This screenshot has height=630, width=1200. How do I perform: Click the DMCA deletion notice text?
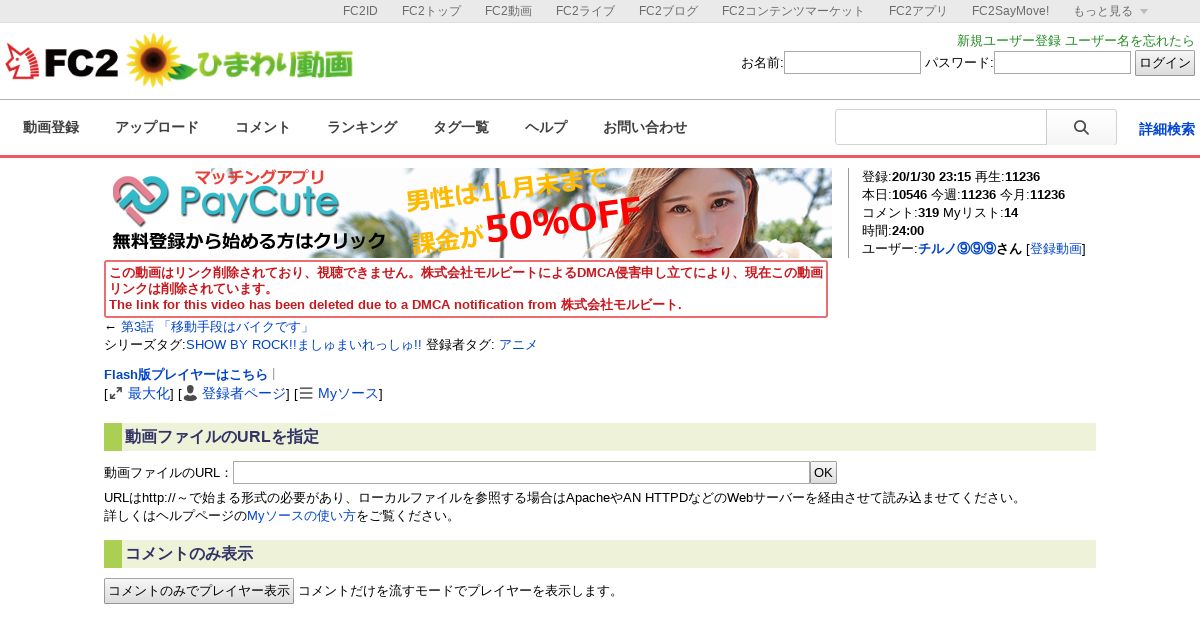[466, 289]
